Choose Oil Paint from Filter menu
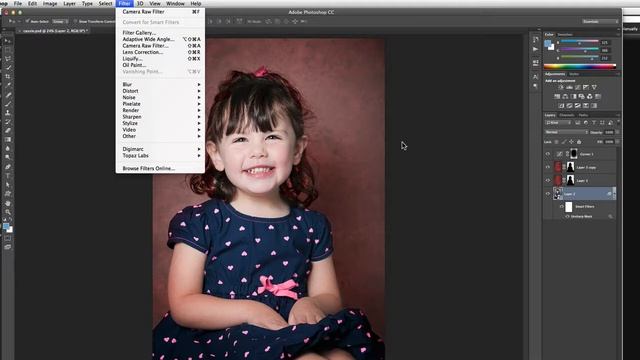The image size is (640, 360). tap(160, 65)
